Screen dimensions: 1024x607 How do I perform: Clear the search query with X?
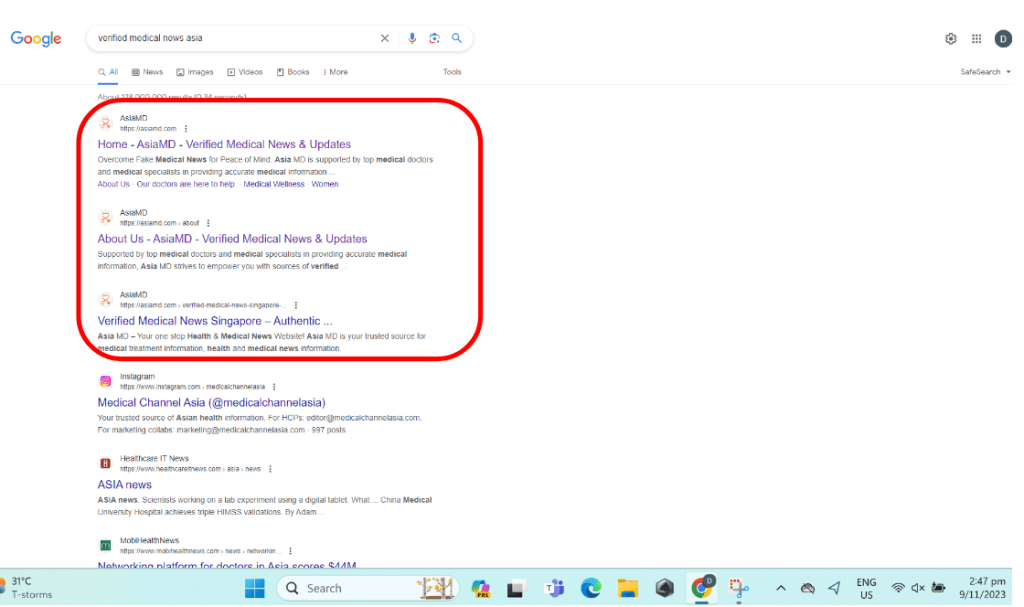pos(385,38)
